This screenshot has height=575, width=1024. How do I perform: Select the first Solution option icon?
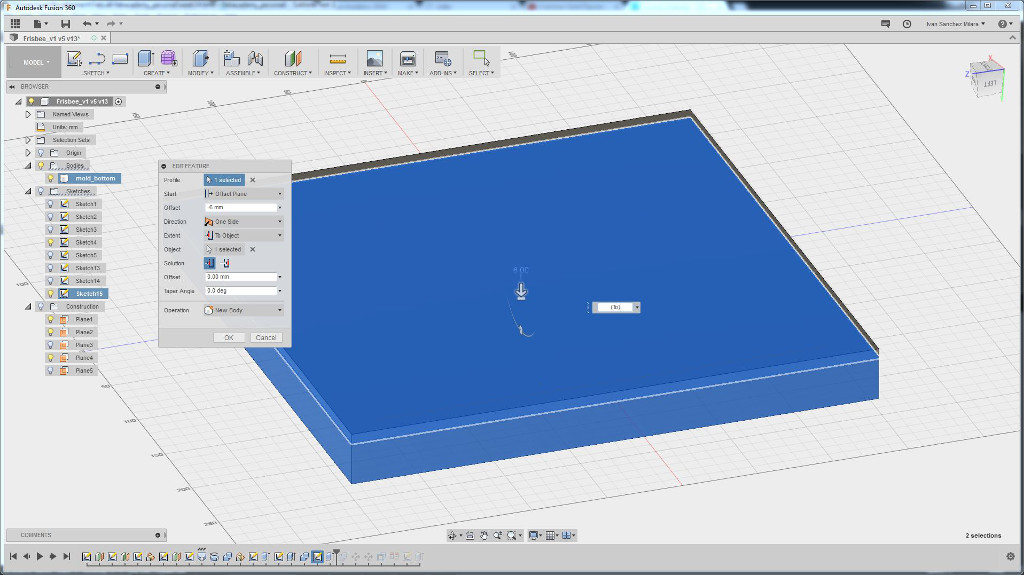tap(209, 263)
